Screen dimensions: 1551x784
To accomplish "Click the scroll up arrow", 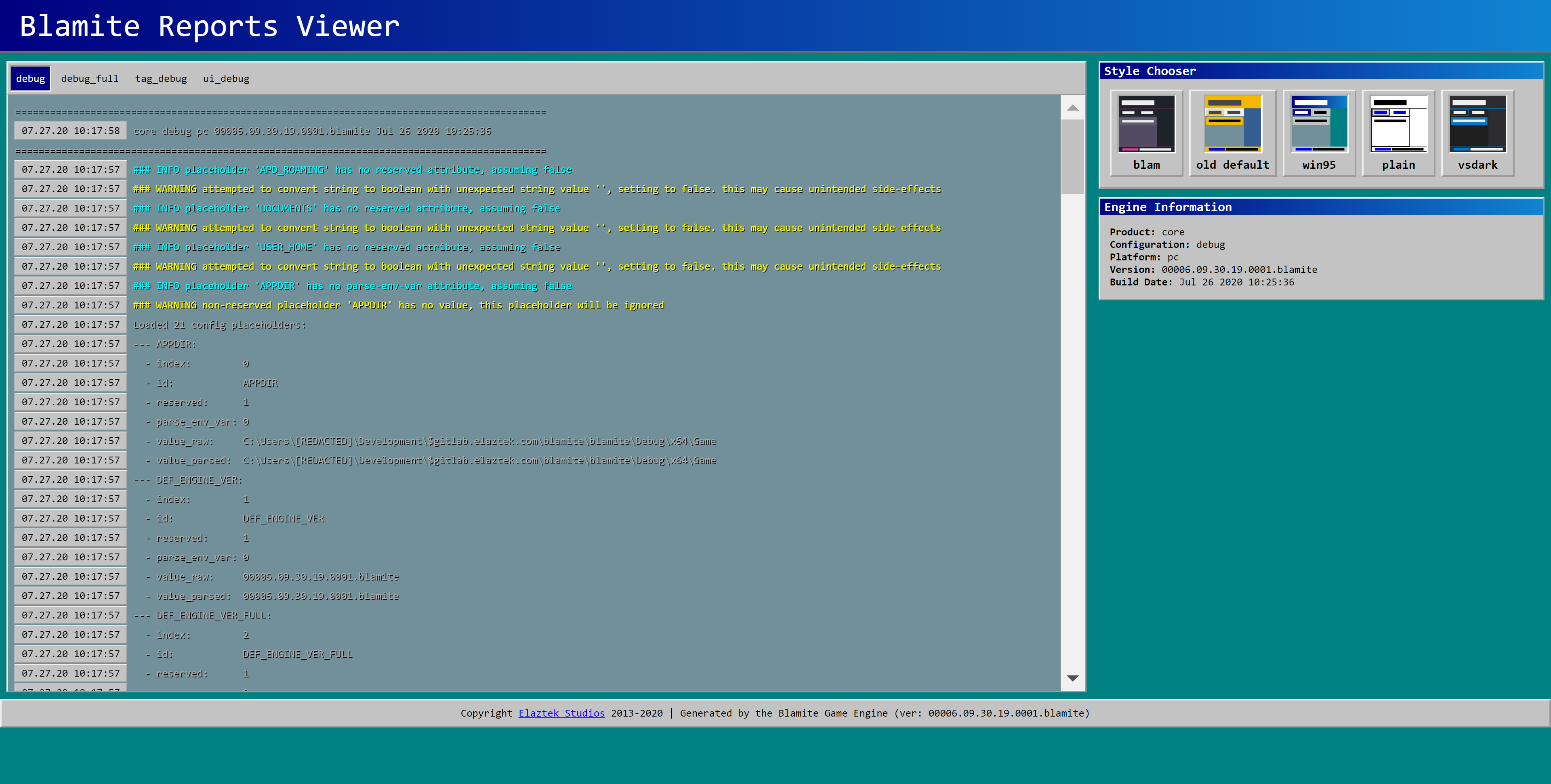I will point(1072,108).
